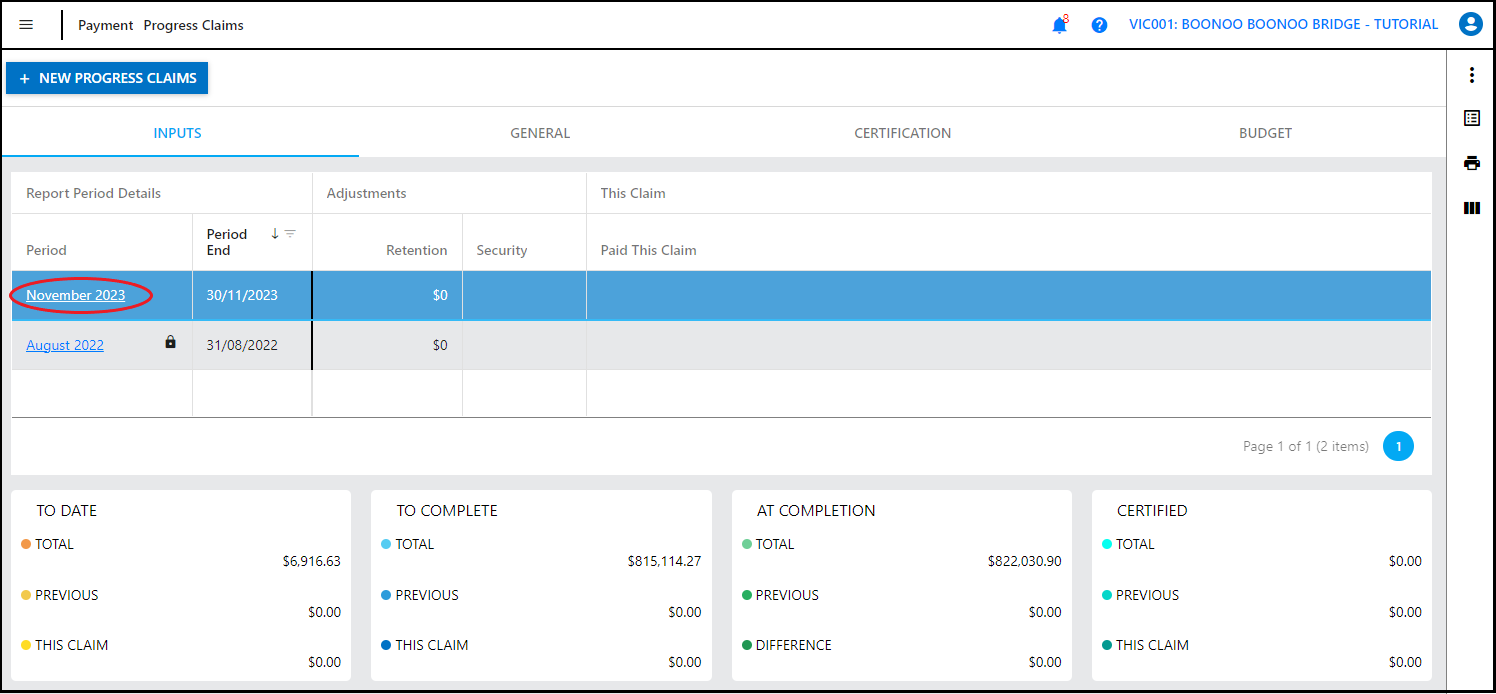Click the TO DATE card title
Image resolution: width=1496 pixels, height=694 pixels.
coord(67,510)
